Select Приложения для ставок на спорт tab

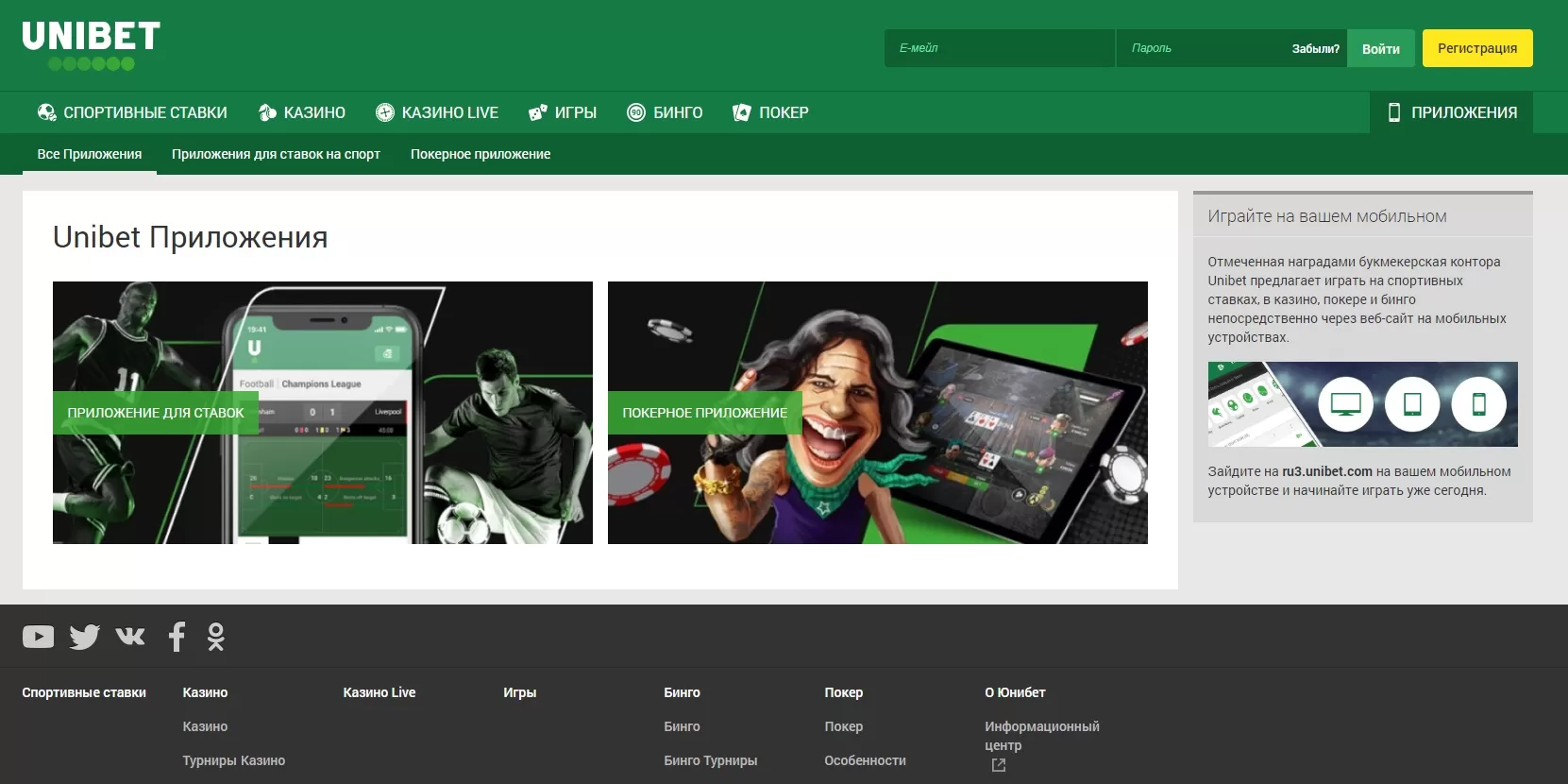click(x=276, y=154)
